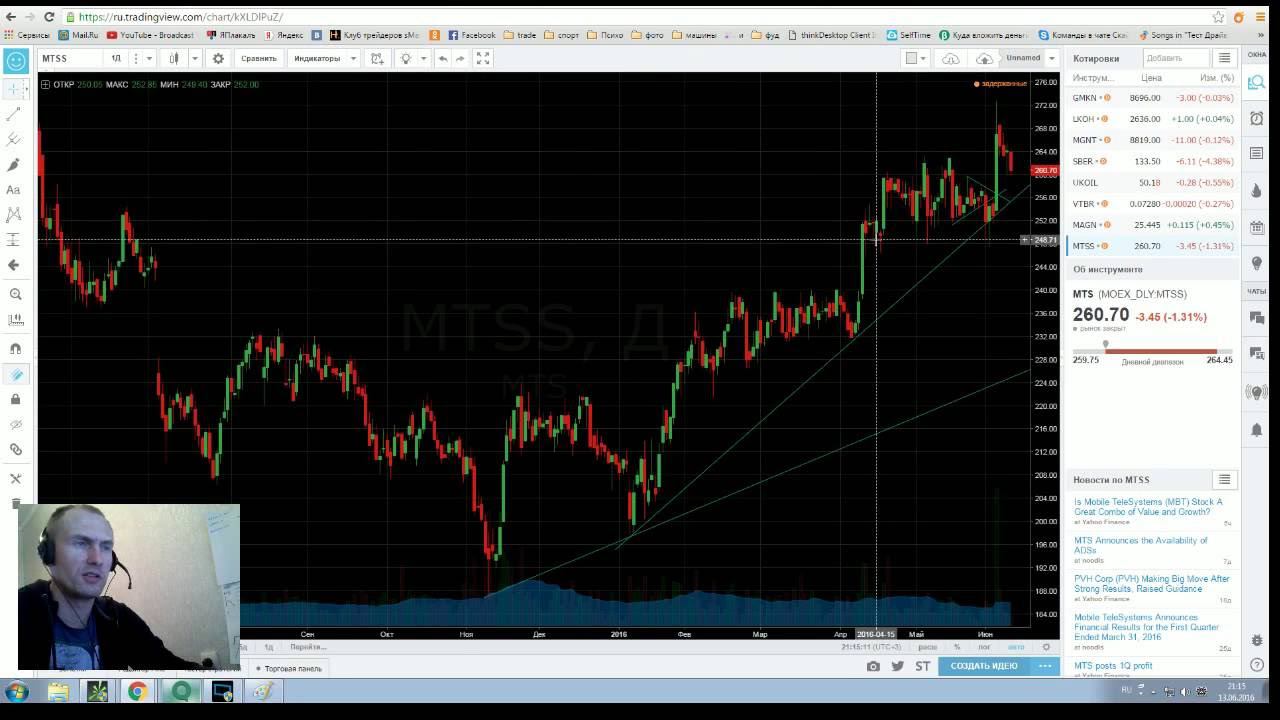The image size is (1280, 720).
Task: Open chart settings gear icon
Action: click(218, 58)
